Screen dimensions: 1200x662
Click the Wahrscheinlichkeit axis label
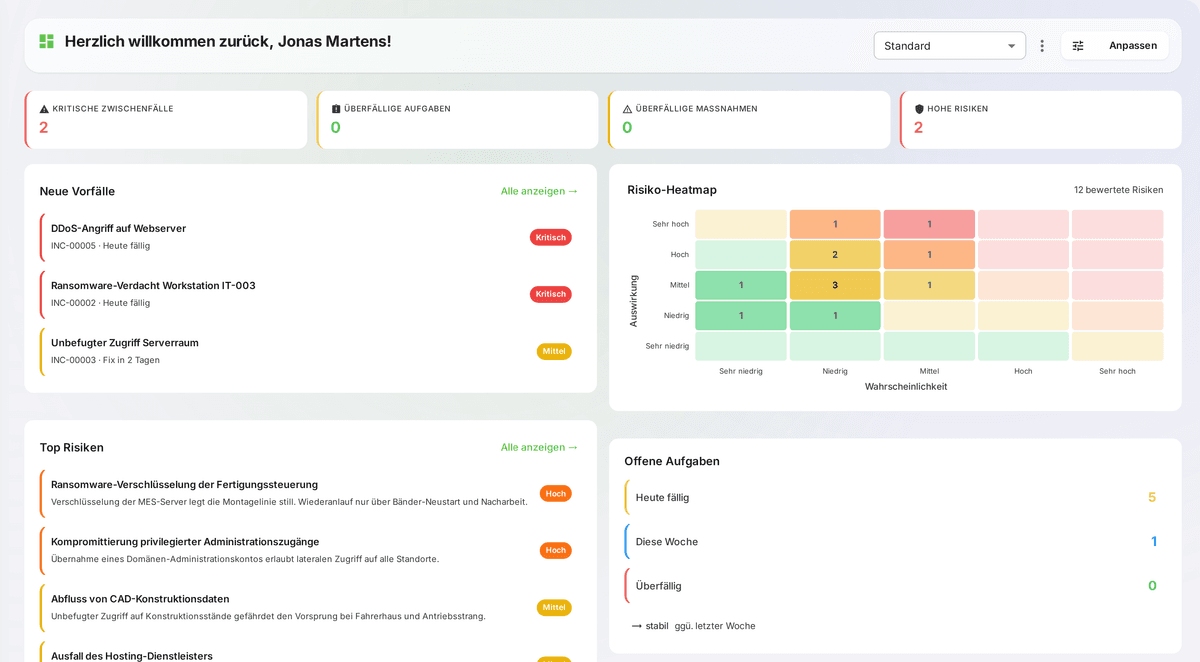[906, 386]
